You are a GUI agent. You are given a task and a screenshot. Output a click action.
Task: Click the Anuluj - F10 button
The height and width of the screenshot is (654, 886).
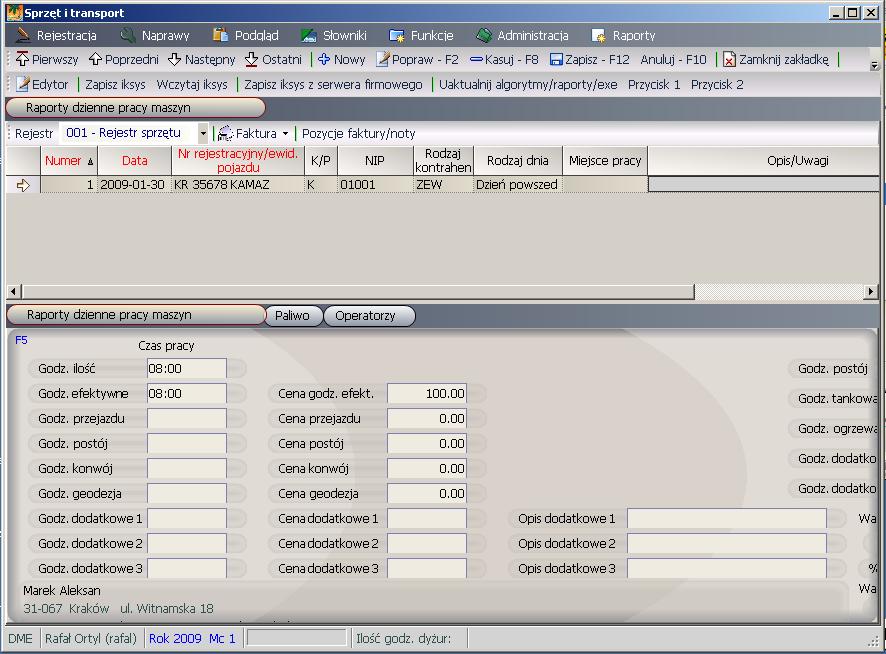coord(673,59)
